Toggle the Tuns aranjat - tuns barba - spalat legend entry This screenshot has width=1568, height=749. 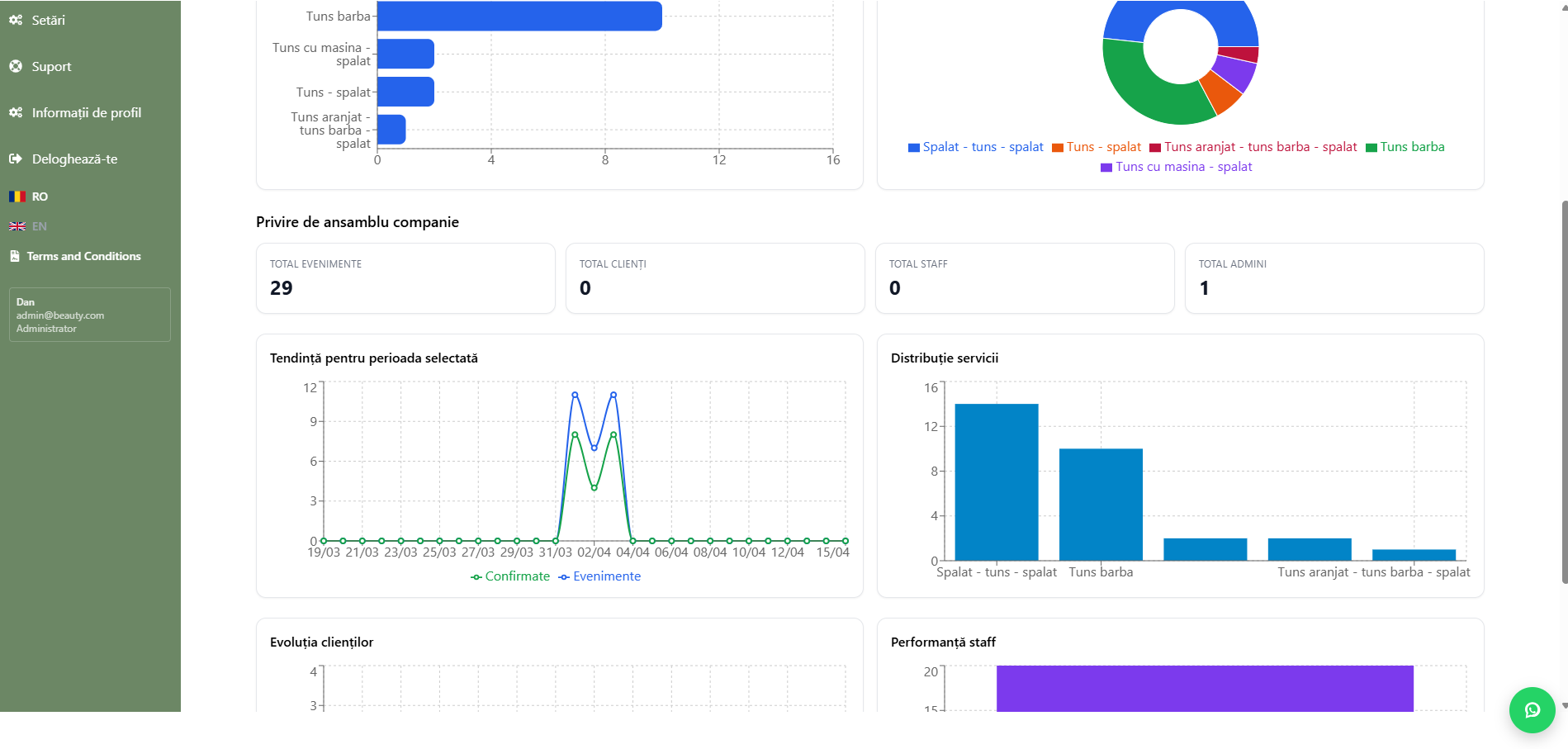pos(1253,147)
